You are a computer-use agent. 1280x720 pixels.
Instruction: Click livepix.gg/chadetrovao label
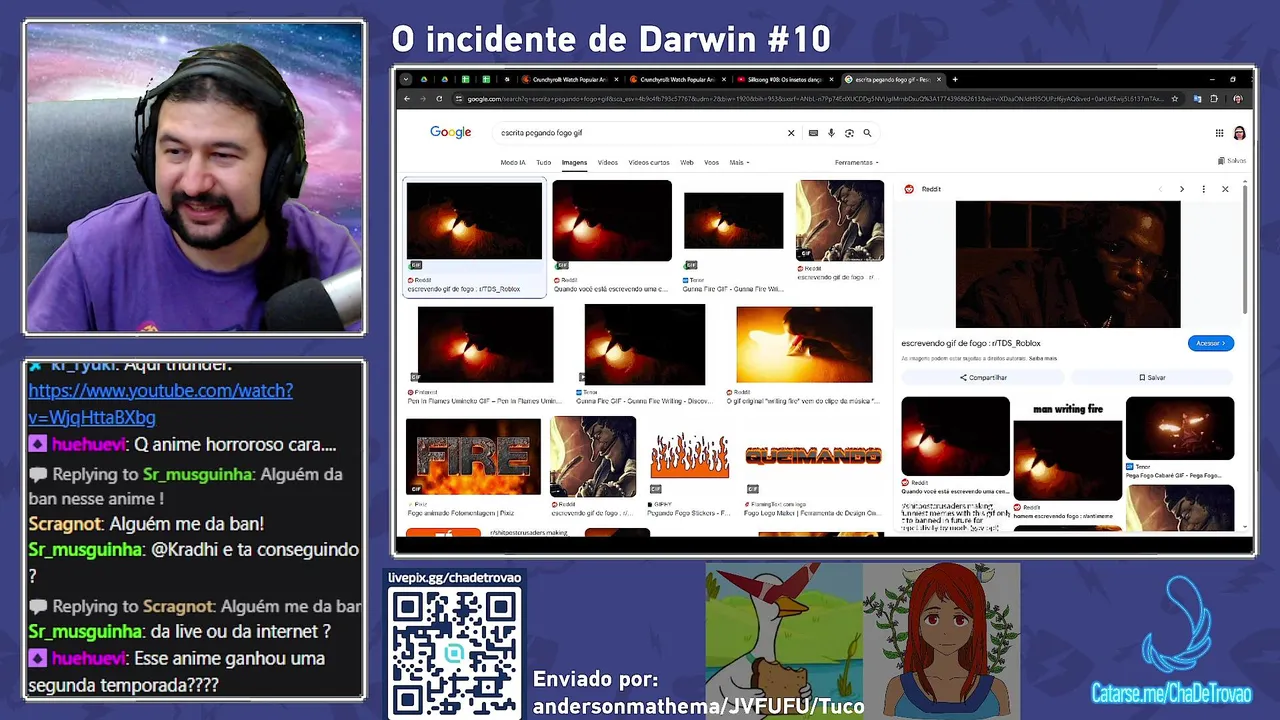point(455,578)
